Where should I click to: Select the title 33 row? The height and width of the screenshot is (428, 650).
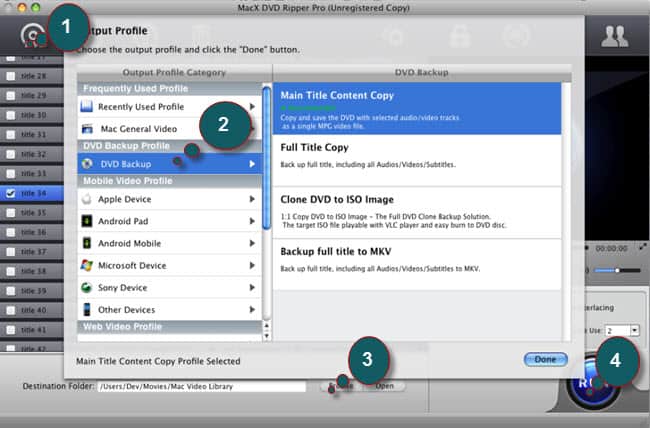pos(32,174)
